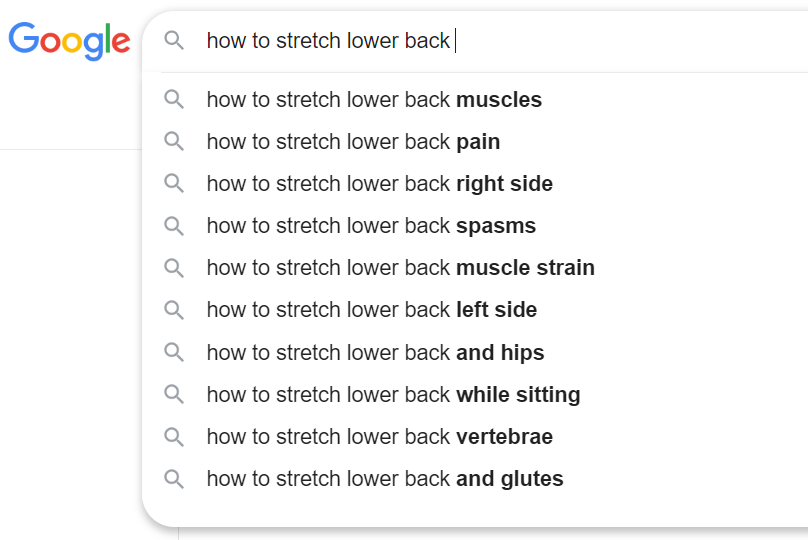Click magnifier icon beside 'left side' suggestion
The width and height of the screenshot is (808, 540).
point(174,310)
